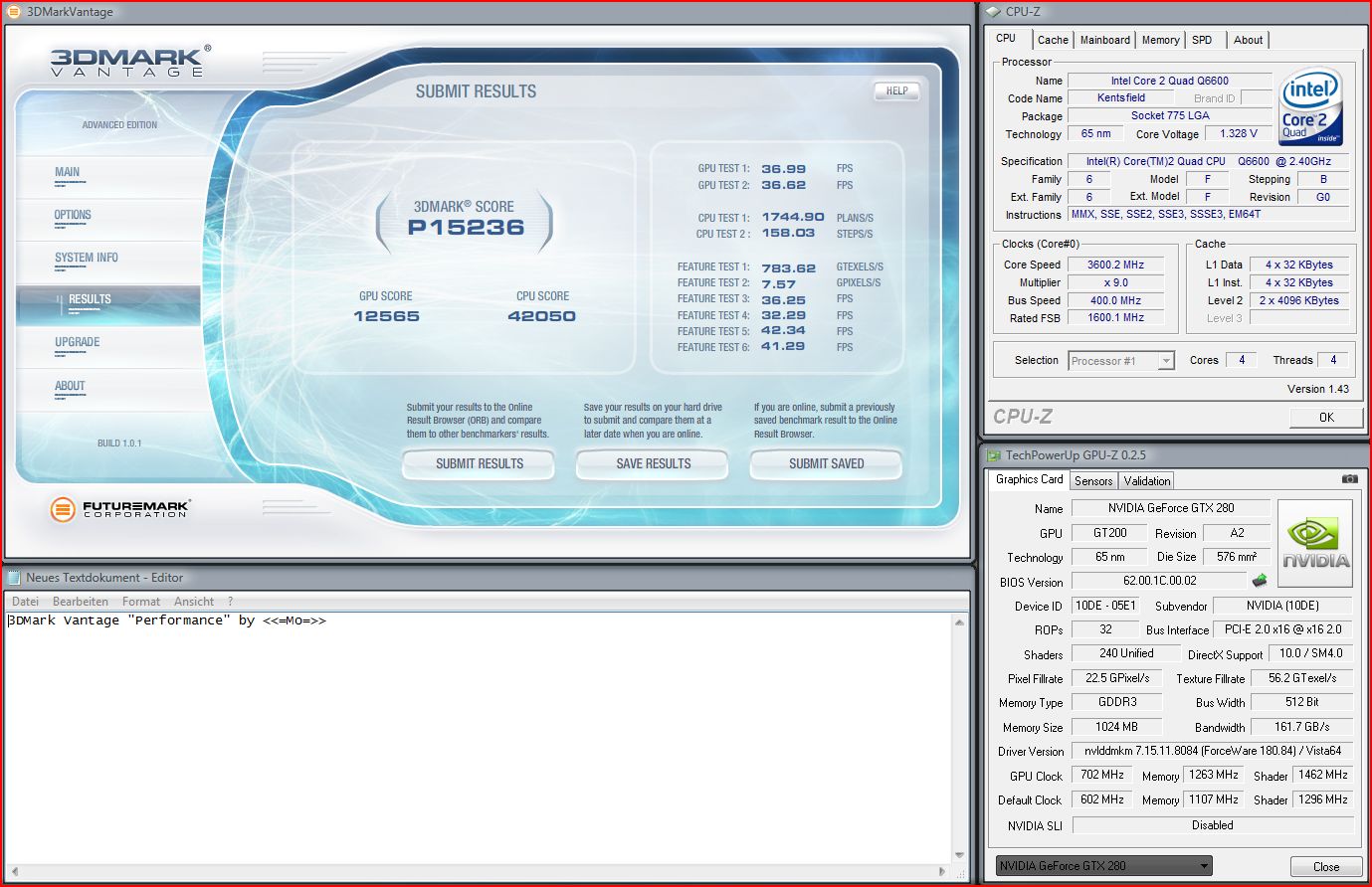This screenshot has width=1372, height=887.
Task: Click the Core Speed field 3600.2 MHz
Action: pyautogui.click(x=1115, y=266)
